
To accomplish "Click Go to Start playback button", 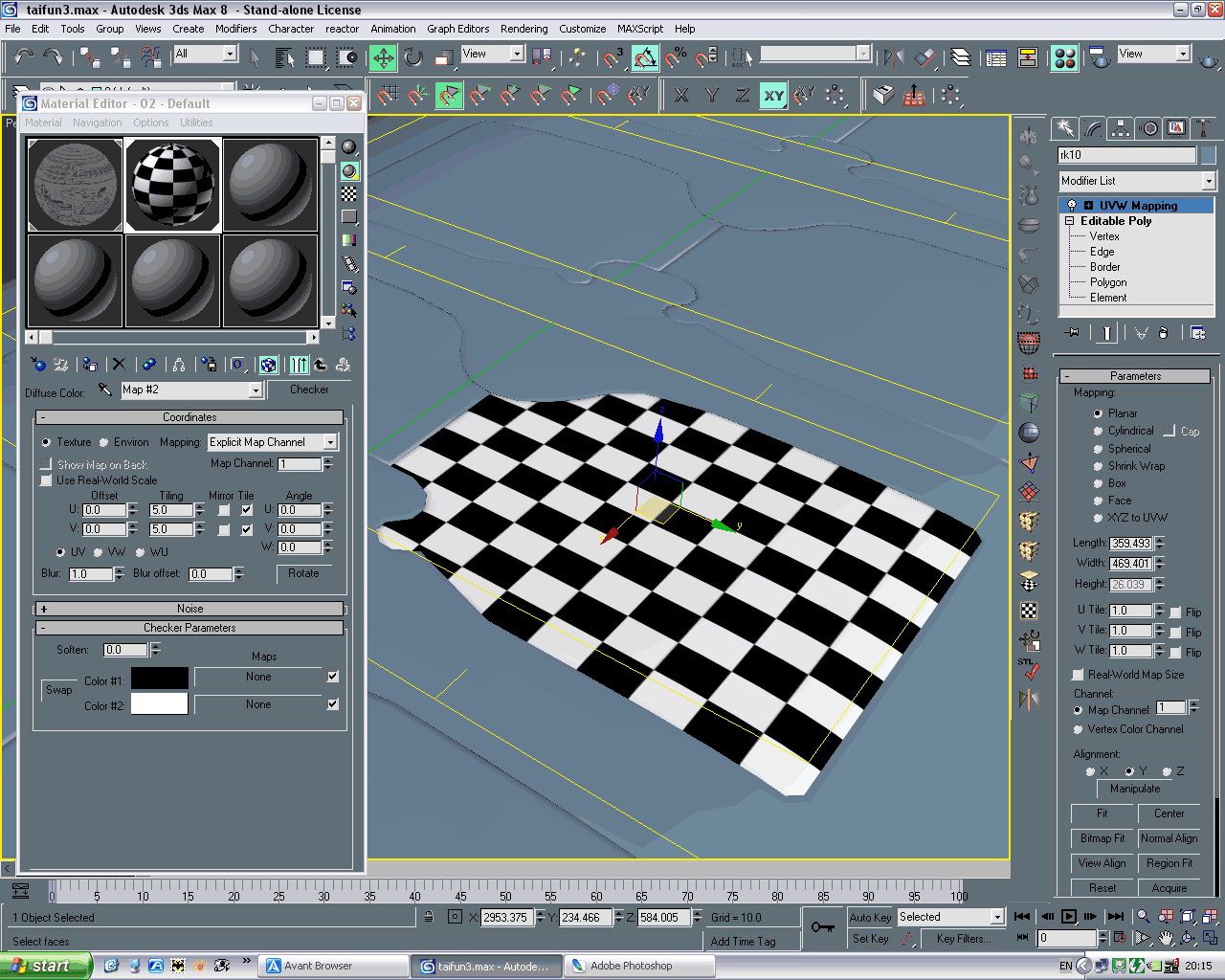I will pyautogui.click(x=1022, y=916).
